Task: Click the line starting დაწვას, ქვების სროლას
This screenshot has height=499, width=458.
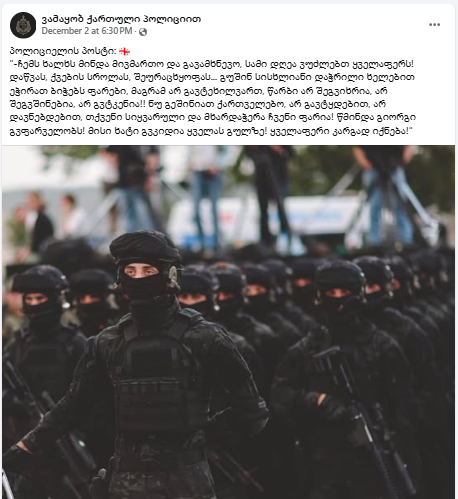Action: [x=212, y=77]
